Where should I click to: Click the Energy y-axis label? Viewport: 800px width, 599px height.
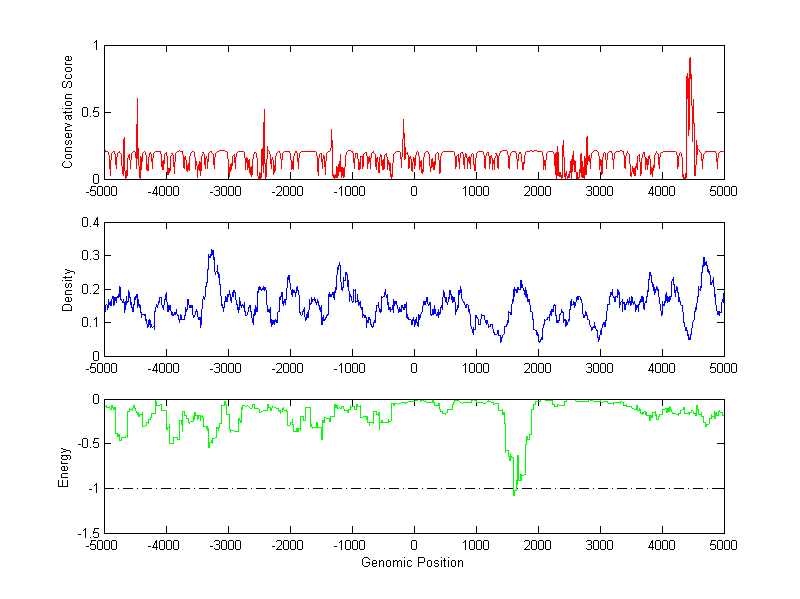click(x=65, y=467)
